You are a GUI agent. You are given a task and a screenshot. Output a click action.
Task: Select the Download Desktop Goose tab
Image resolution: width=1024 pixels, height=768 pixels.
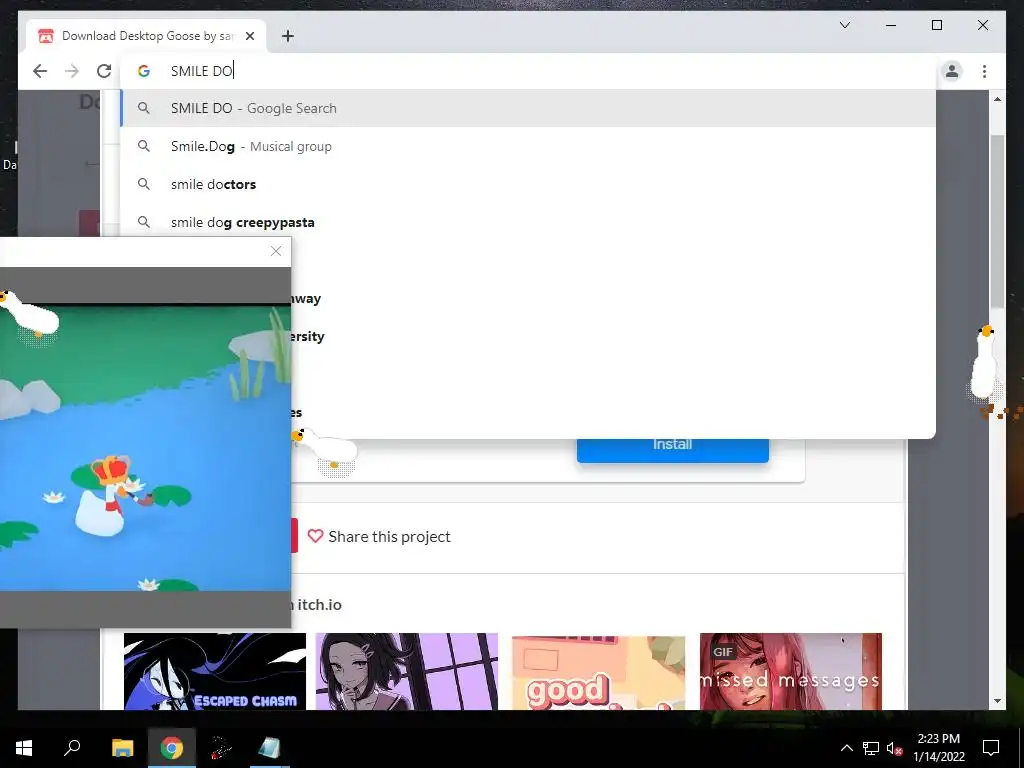pyautogui.click(x=147, y=36)
